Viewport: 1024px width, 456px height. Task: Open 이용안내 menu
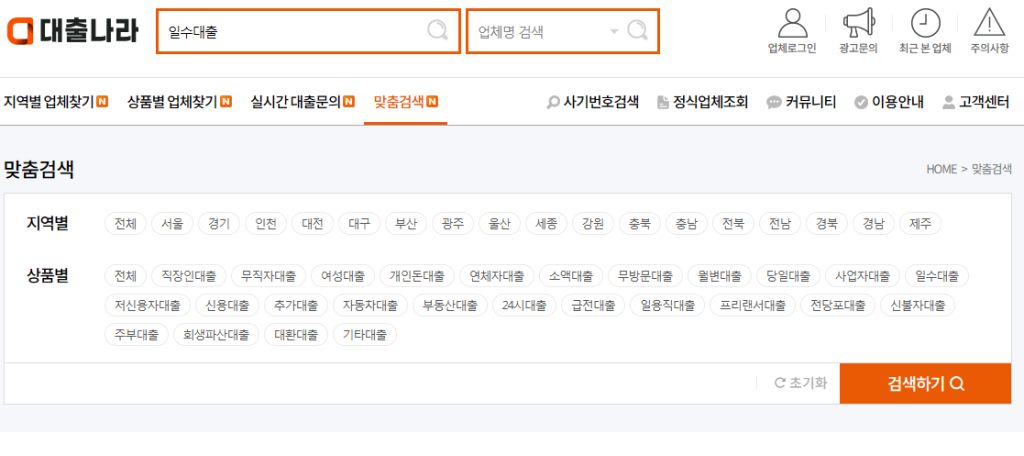tap(889, 102)
